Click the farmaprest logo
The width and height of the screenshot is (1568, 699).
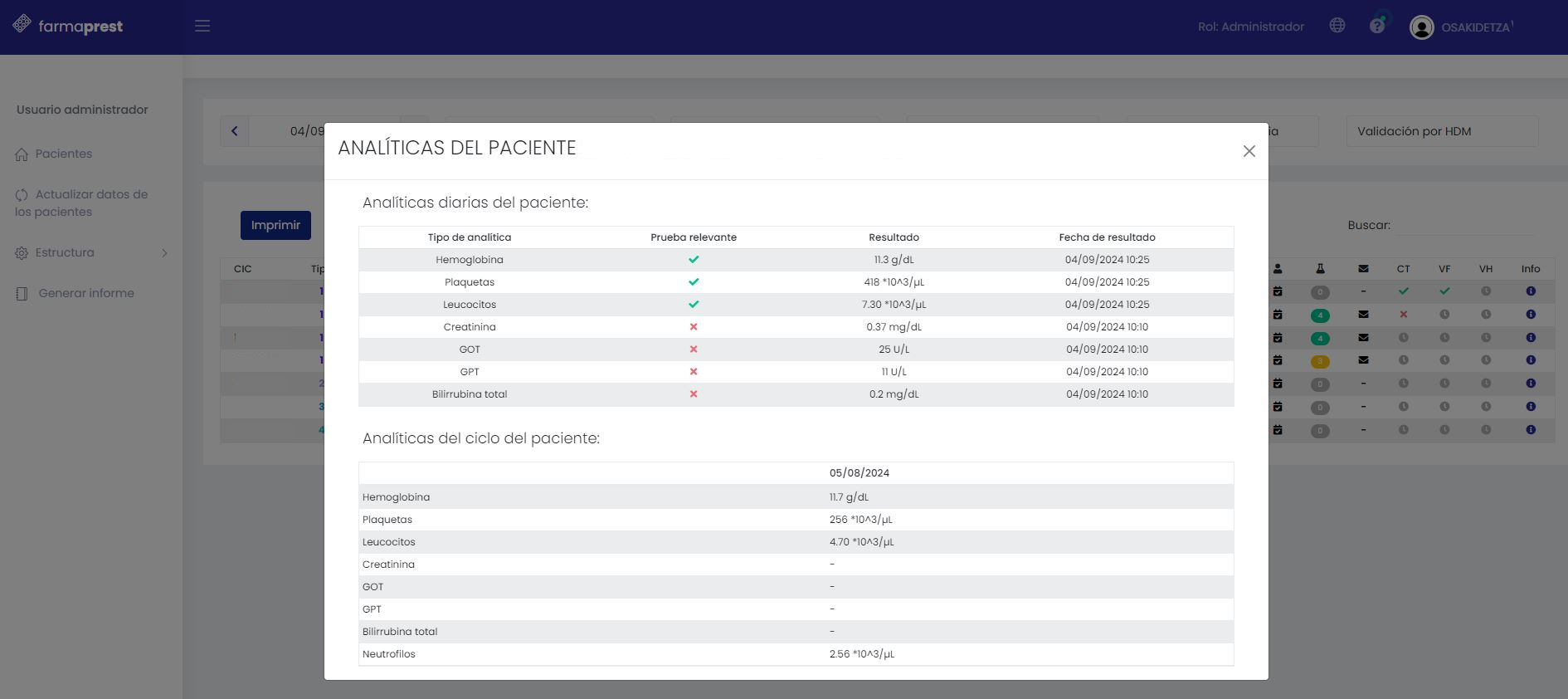(x=68, y=26)
